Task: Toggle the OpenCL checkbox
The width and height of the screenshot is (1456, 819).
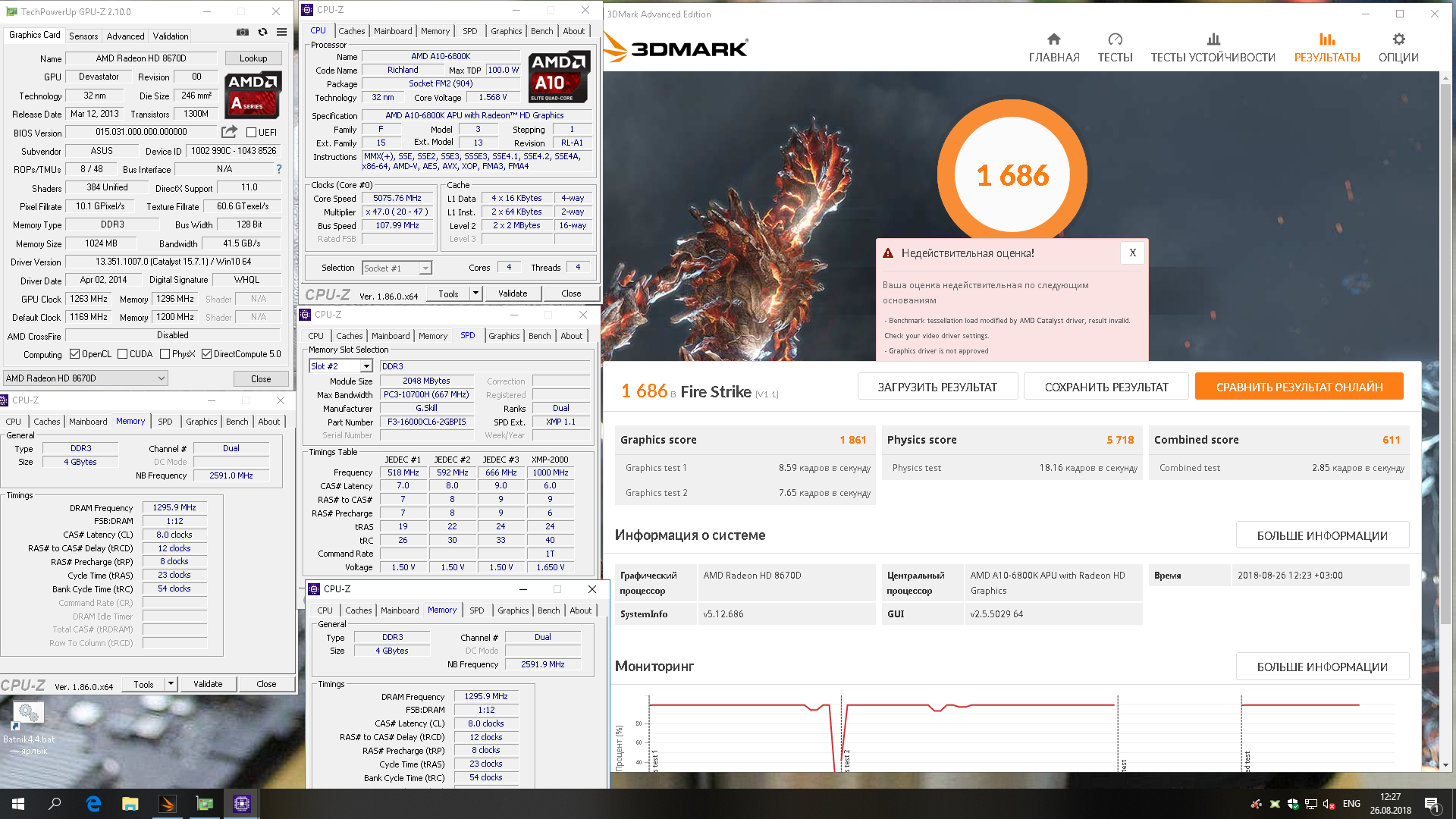Action: pyautogui.click(x=74, y=354)
